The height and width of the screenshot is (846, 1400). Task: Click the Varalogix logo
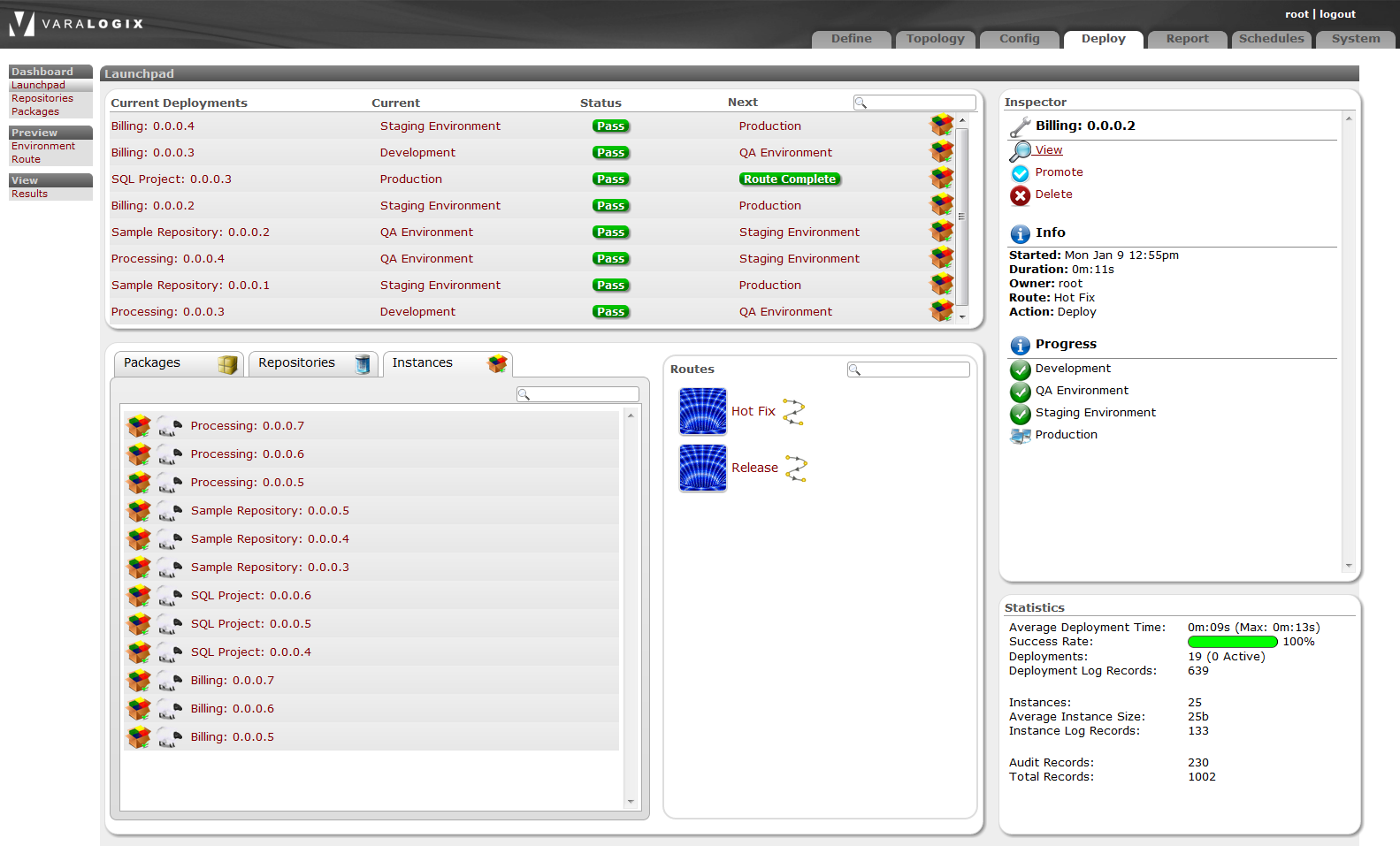[76, 24]
